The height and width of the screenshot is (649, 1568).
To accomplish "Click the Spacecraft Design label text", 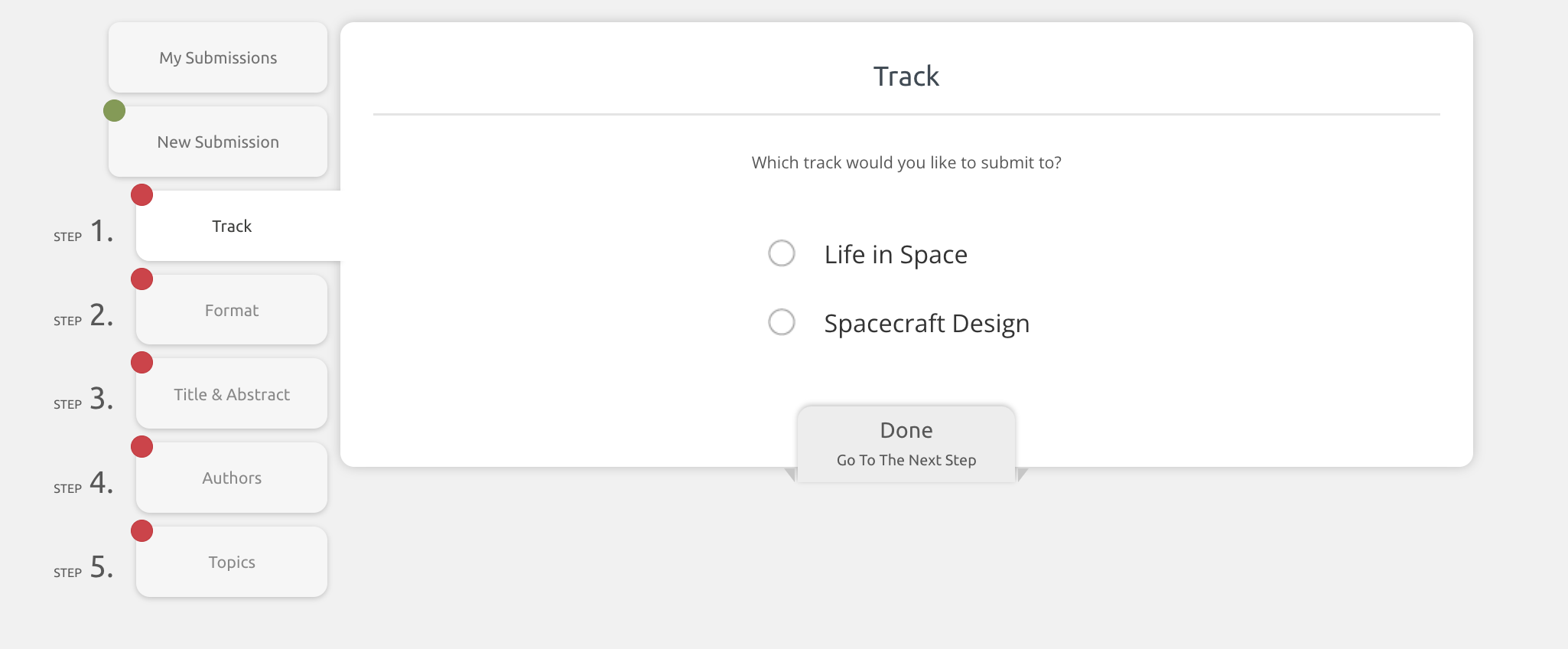I will (926, 324).
